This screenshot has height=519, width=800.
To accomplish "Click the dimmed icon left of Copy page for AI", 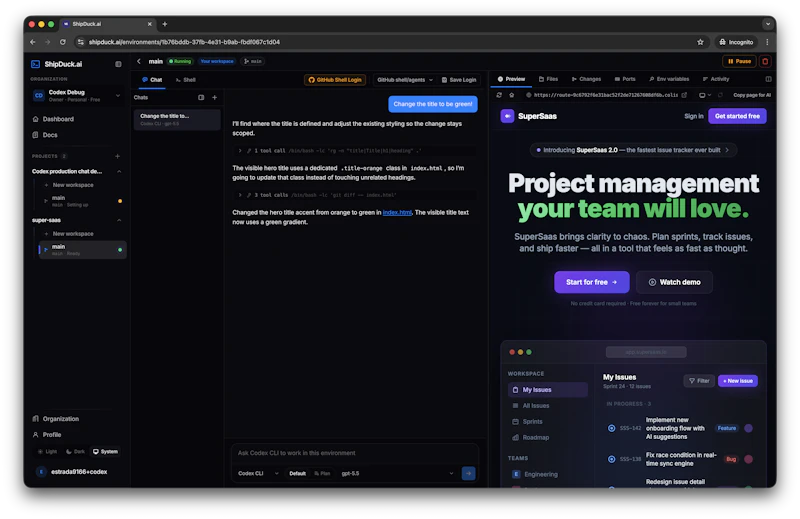I will pyautogui.click(x=720, y=95).
